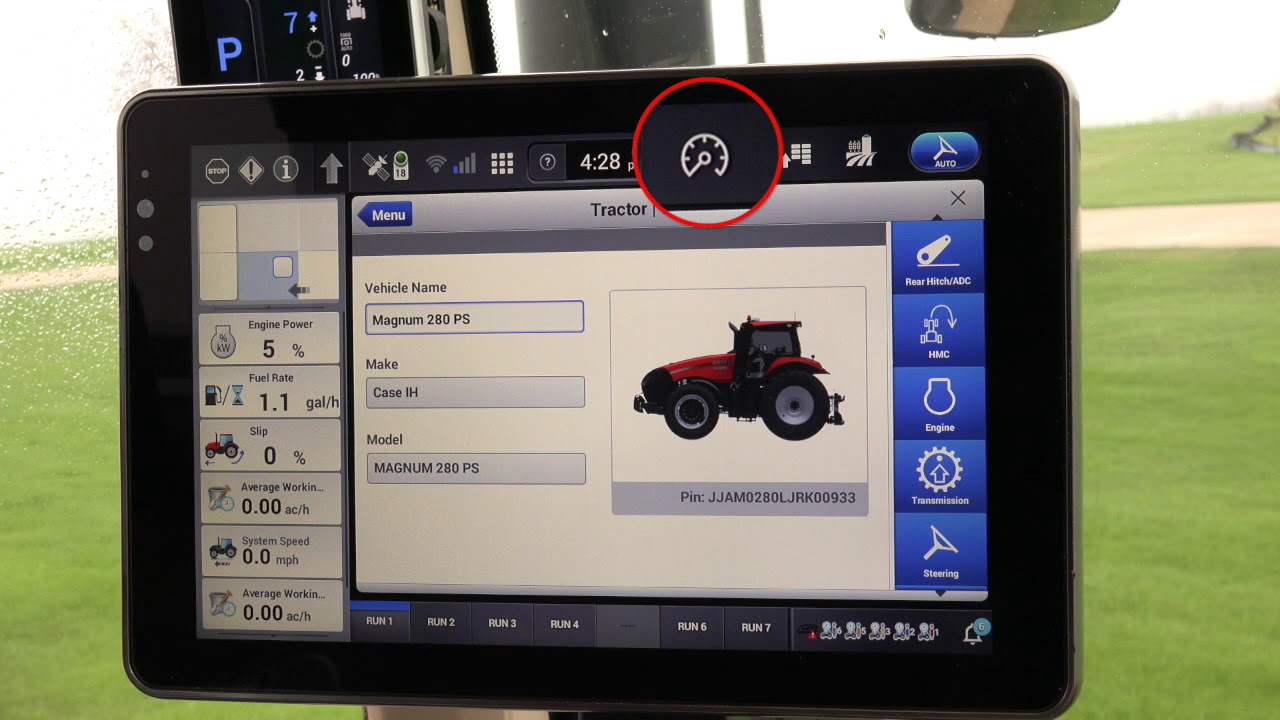1280x720 pixels.
Task: Switch to RUN 1 tab
Action: point(379,622)
